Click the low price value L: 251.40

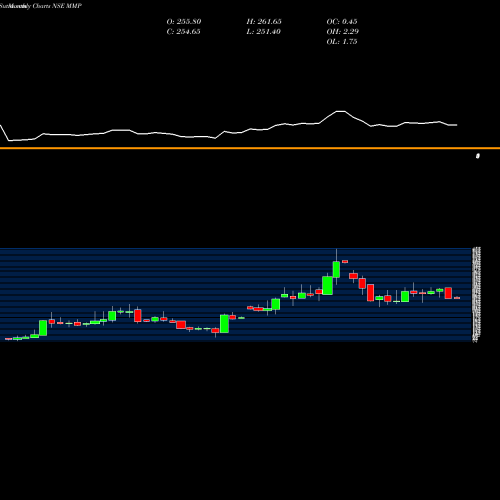coord(263,32)
